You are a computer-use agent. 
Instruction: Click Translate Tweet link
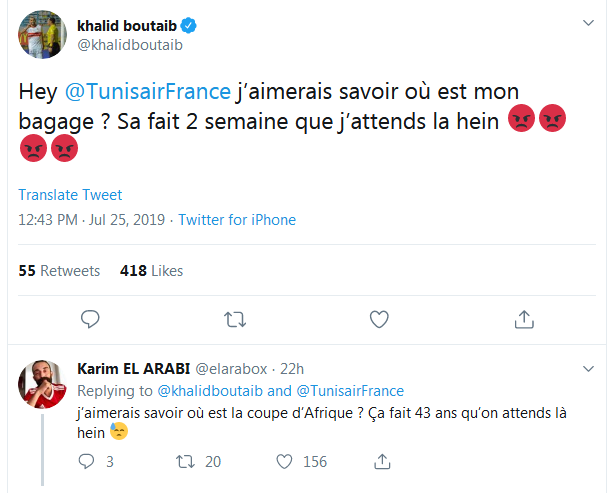(70, 195)
